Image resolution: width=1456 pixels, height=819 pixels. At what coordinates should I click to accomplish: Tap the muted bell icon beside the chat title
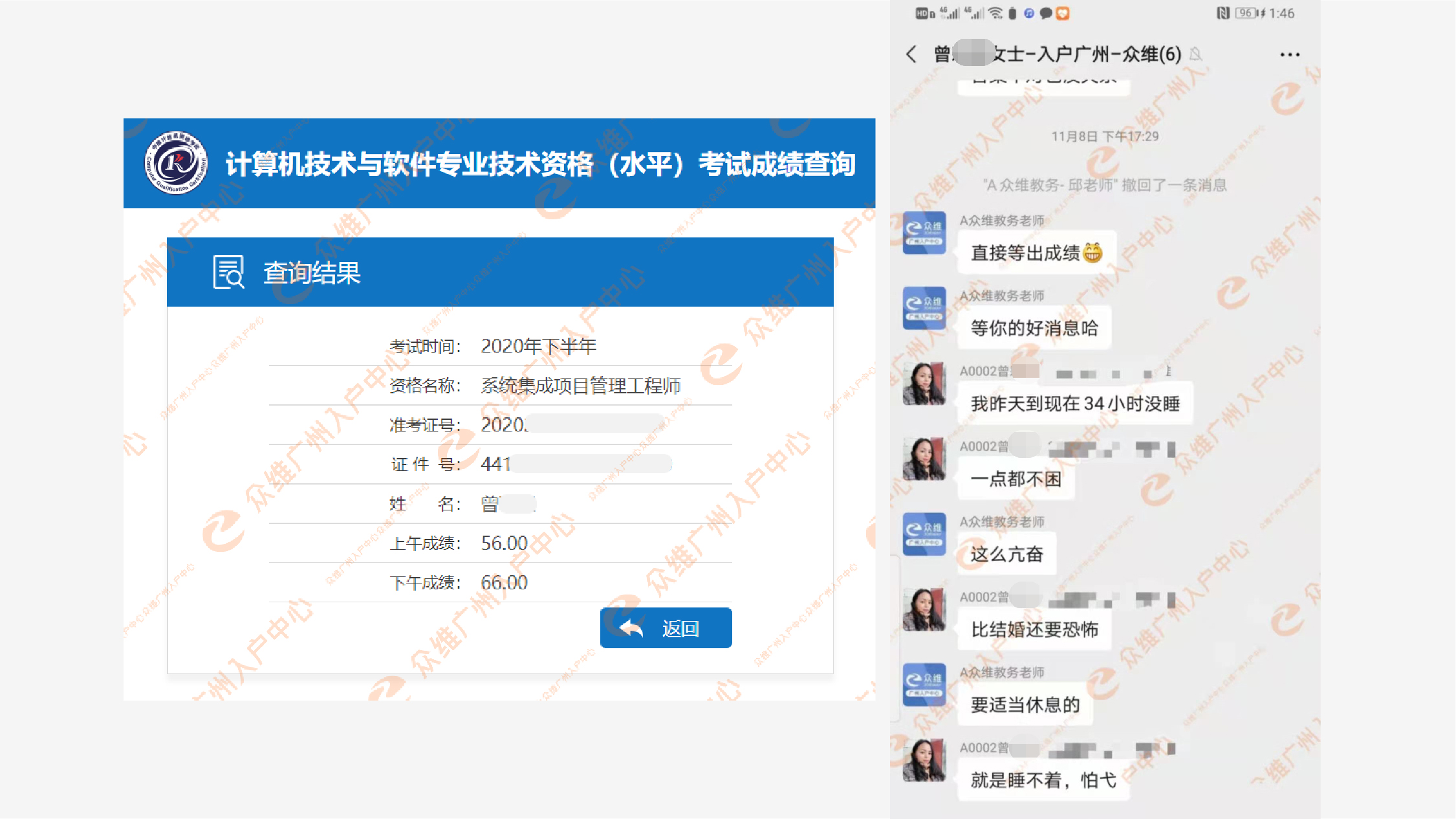[x=1196, y=54]
